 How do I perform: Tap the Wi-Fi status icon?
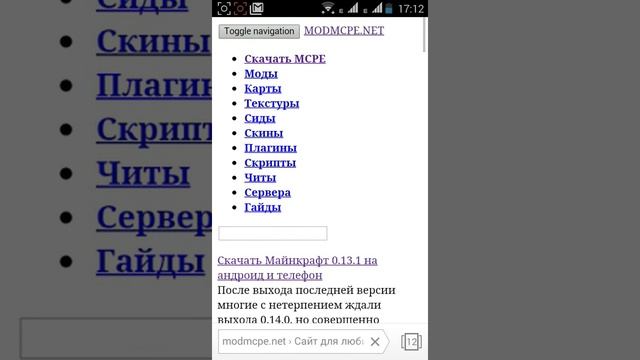327,8
